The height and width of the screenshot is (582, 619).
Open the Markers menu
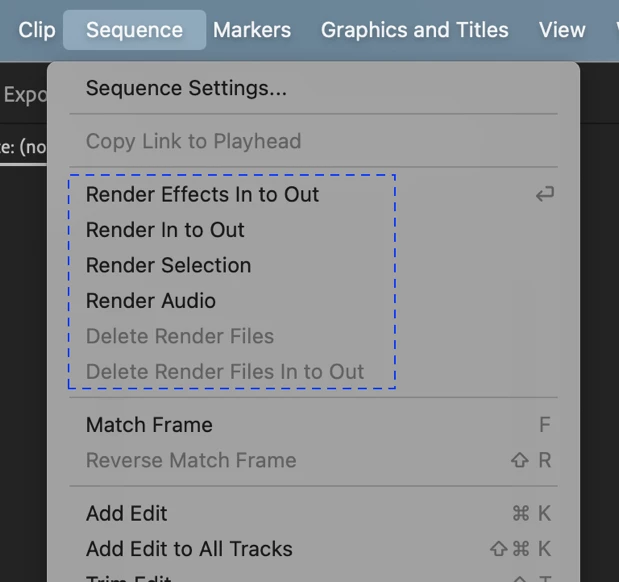[x=252, y=30]
